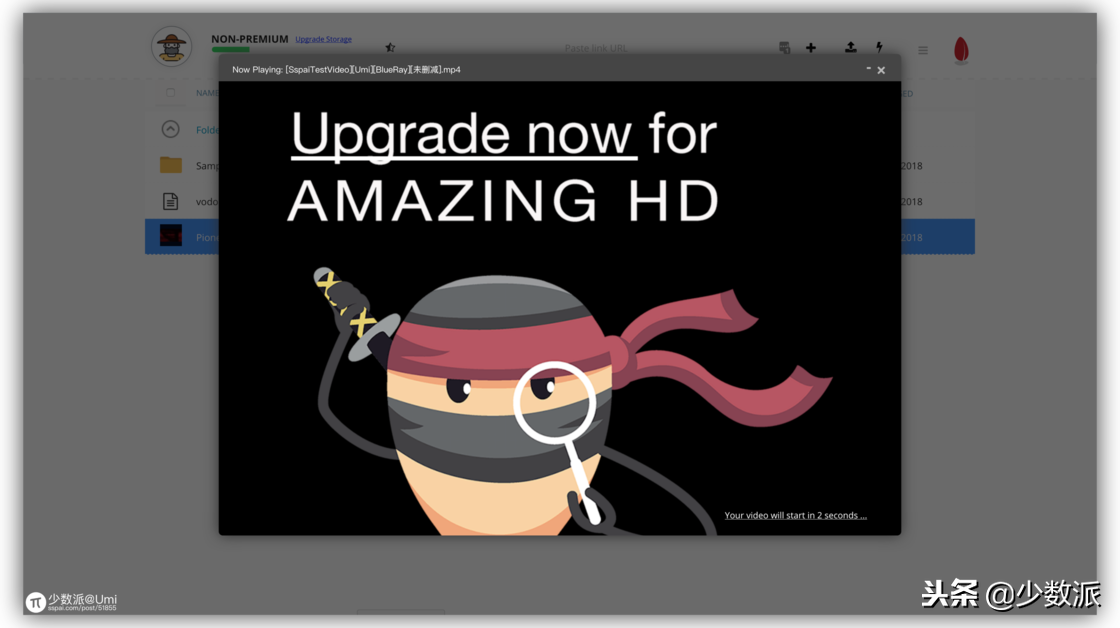
Task: Follow the Upgrade Storage link
Action: click(324, 39)
